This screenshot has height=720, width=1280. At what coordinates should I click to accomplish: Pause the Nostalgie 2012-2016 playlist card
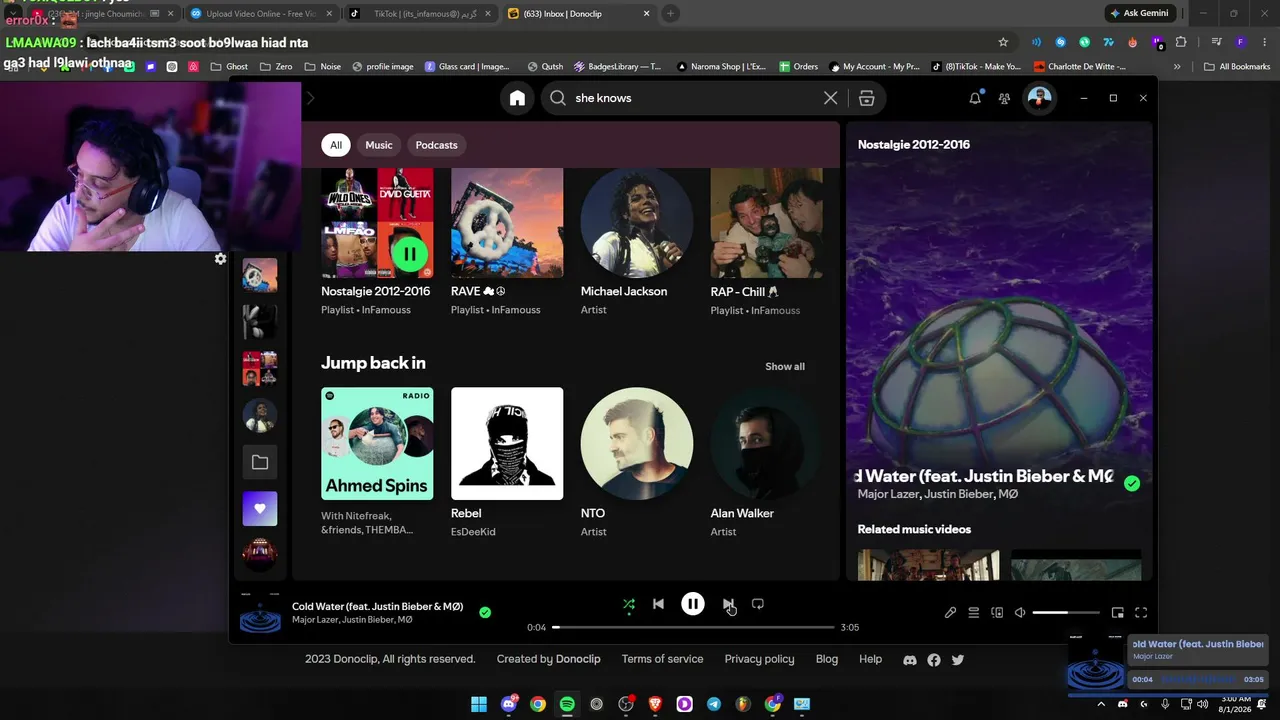[x=409, y=254]
